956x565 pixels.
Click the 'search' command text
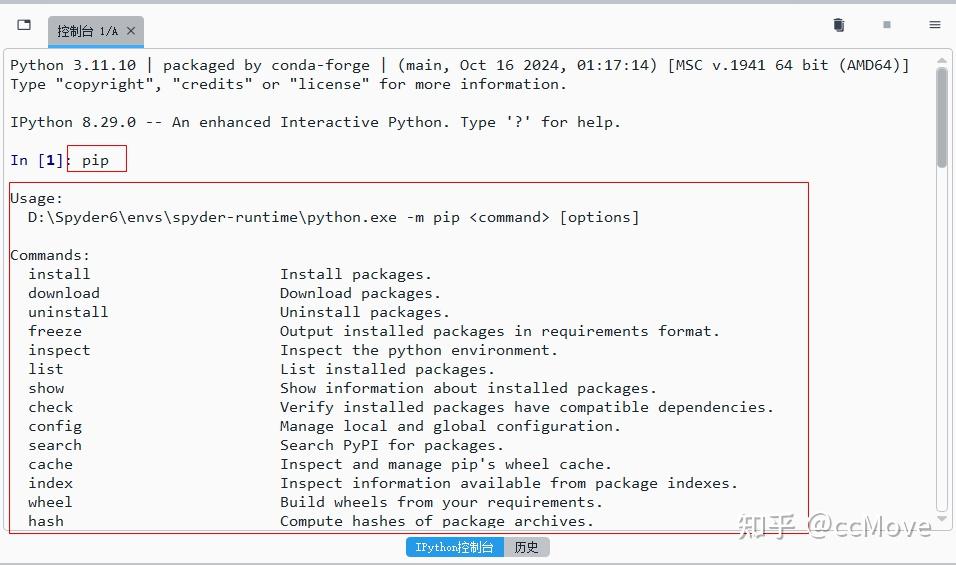(x=55, y=445)
